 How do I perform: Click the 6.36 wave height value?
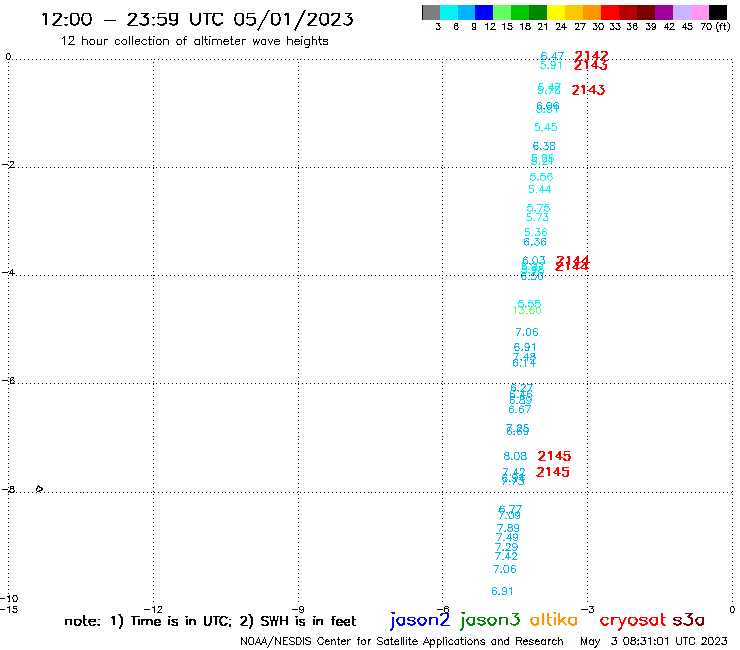pos(535,242)
